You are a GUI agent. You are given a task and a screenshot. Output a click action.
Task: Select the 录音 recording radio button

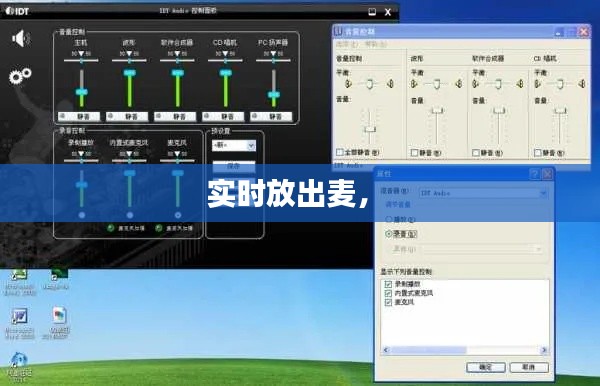pyautogui.click(x=388, y=233)
